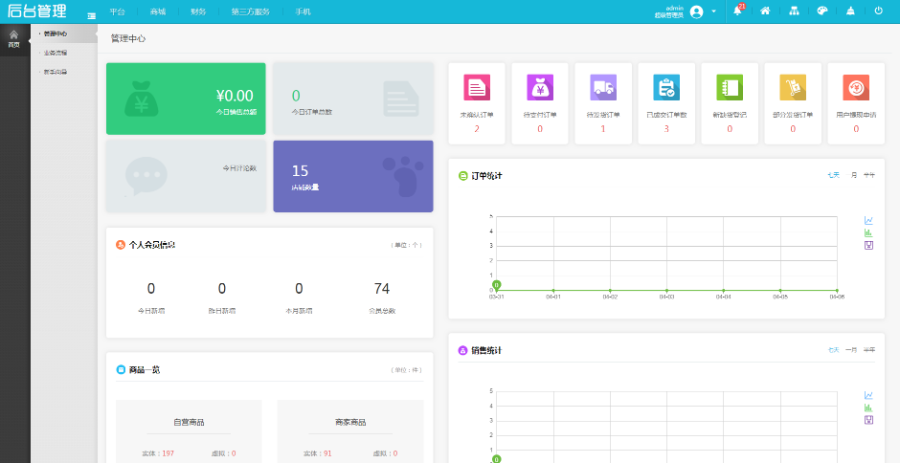The width and height of the screenshot is (900, 463).
Task: Open the 财务 top menu
Action: pos(198,12)
